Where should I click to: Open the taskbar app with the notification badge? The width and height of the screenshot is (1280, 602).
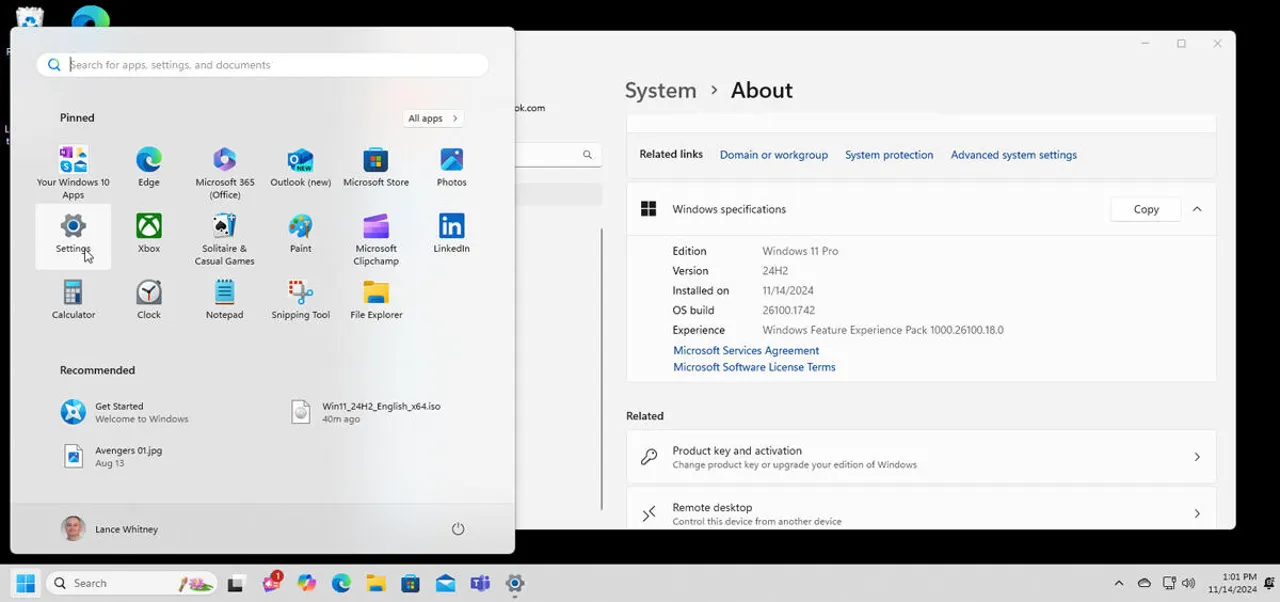pos(271,583)
